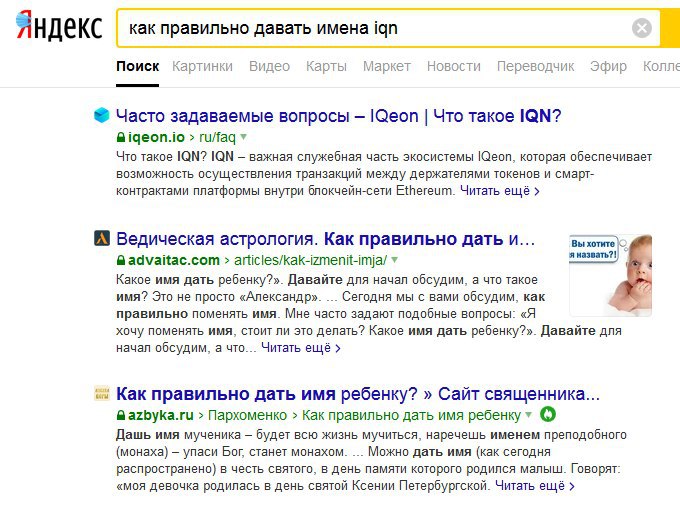Open the Эфир tab
Image resolution: width=680 pixels, height=506 pixels.
point(608,66)
